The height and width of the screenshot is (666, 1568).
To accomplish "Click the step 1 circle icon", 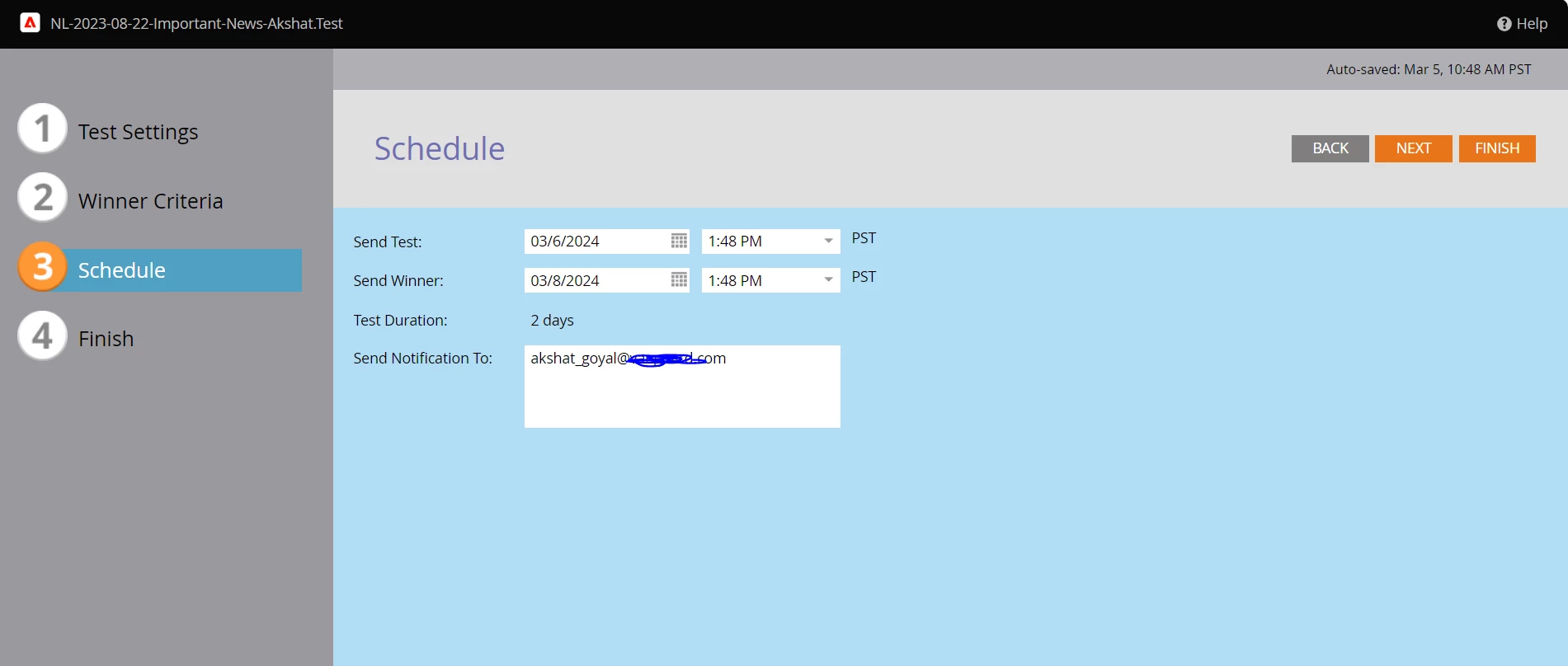I will (42, 129).
